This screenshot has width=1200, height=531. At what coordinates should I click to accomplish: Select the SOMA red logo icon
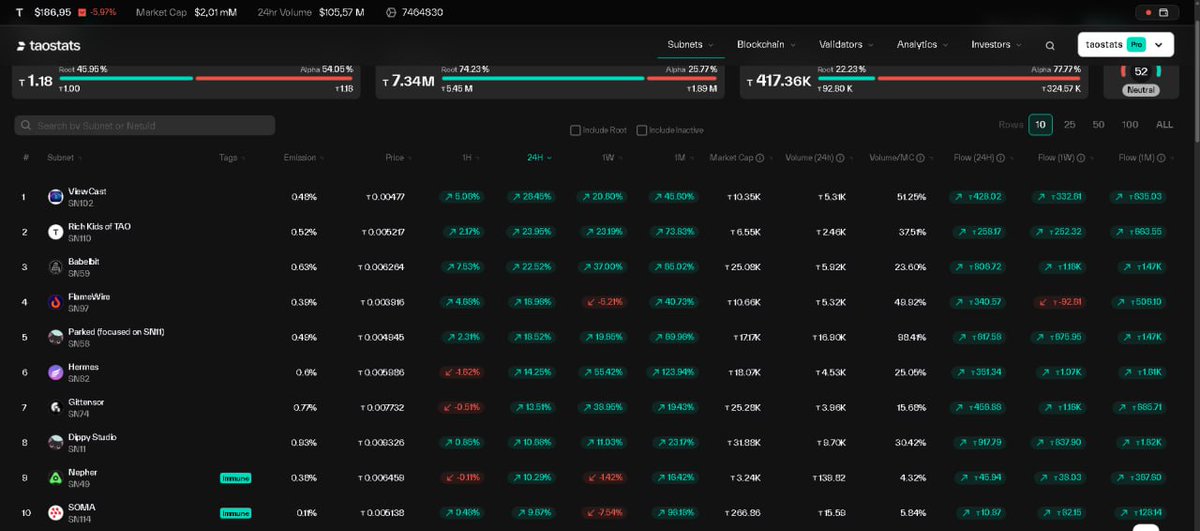[56, 513]
